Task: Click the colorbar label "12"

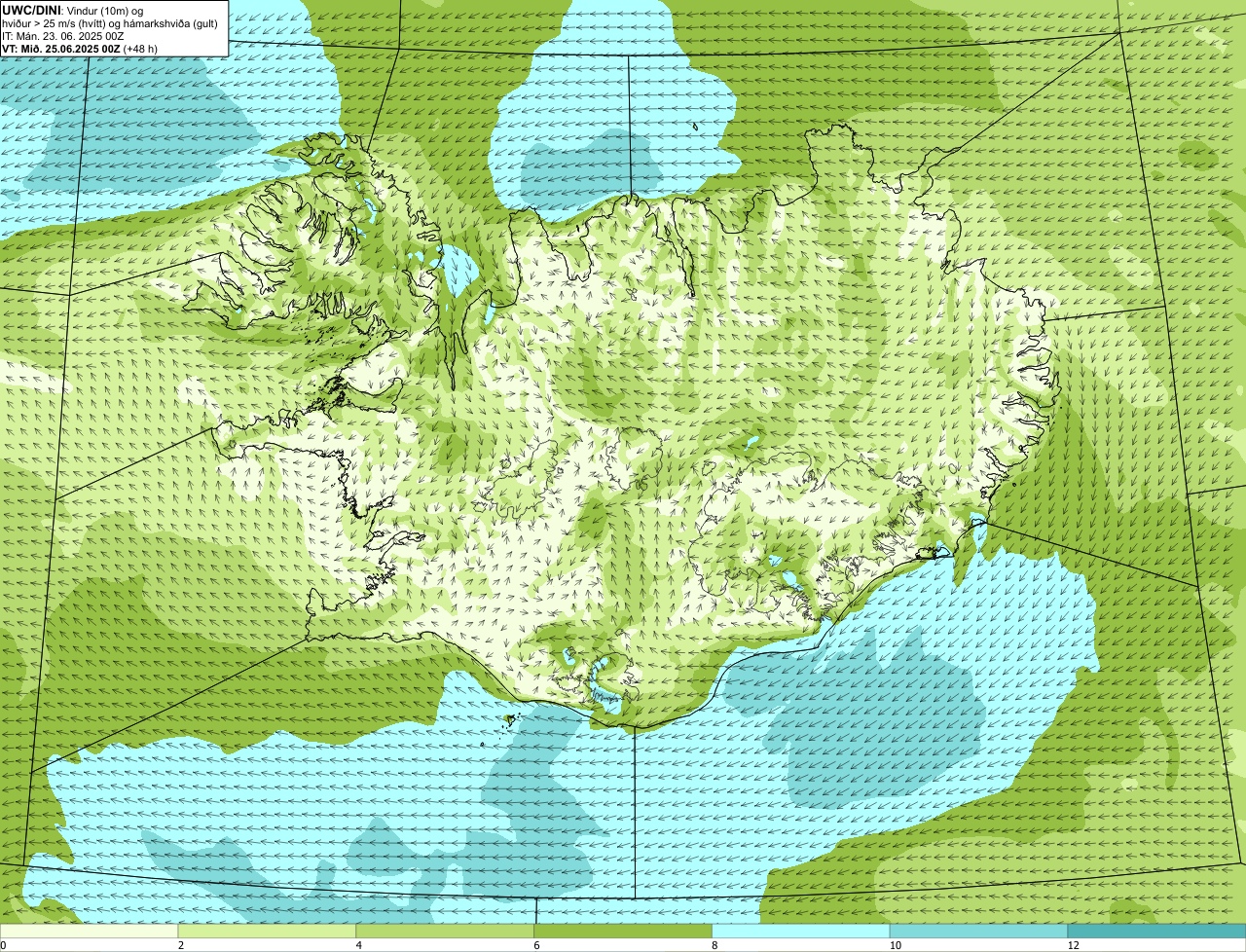Action: [x=1074, y=945]
